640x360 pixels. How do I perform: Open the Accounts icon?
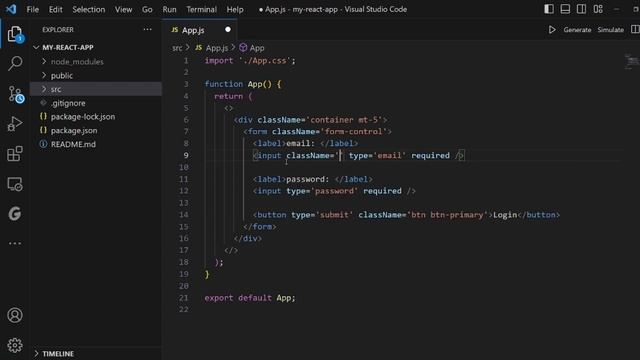pyautogui.click(x=15, y=315)
